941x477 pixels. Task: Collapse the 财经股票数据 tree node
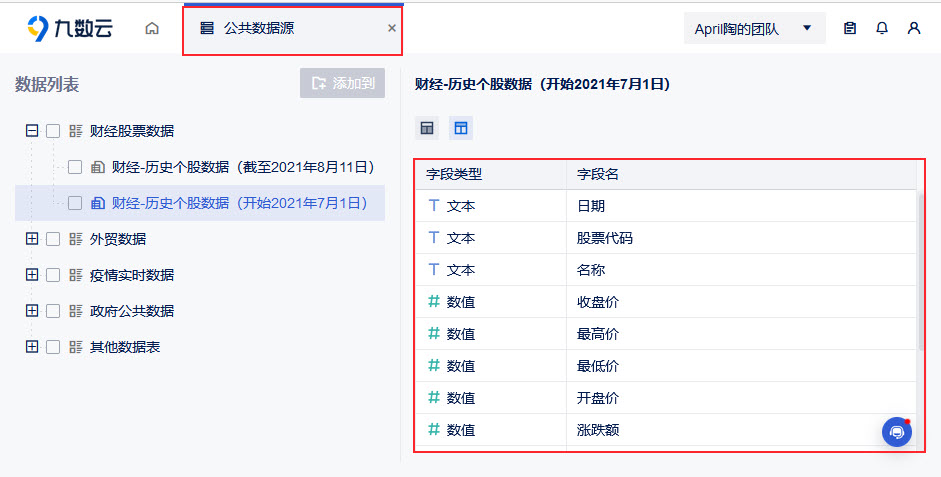coord(32,130)
